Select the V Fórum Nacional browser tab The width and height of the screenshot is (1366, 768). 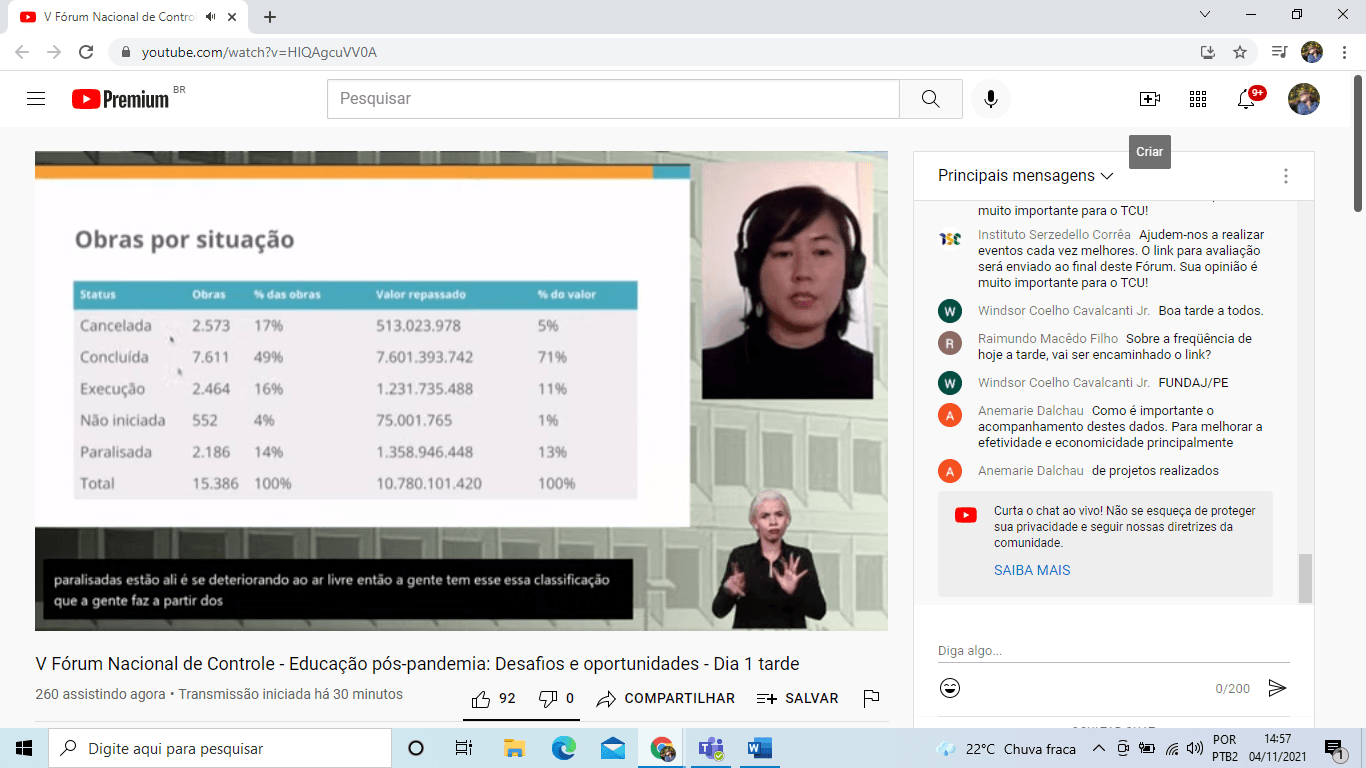click(x=110, y=17)
